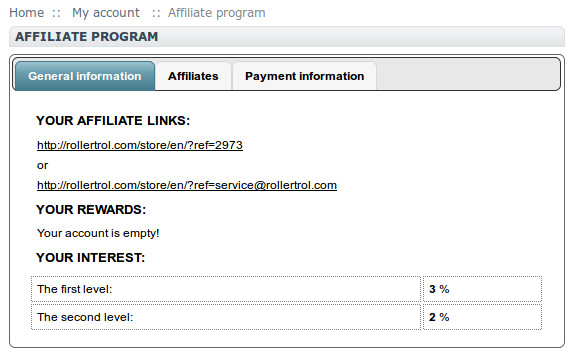Click empty tab strip area right of Payment information
Screen dimensions: 574x364
pos(468,76)
